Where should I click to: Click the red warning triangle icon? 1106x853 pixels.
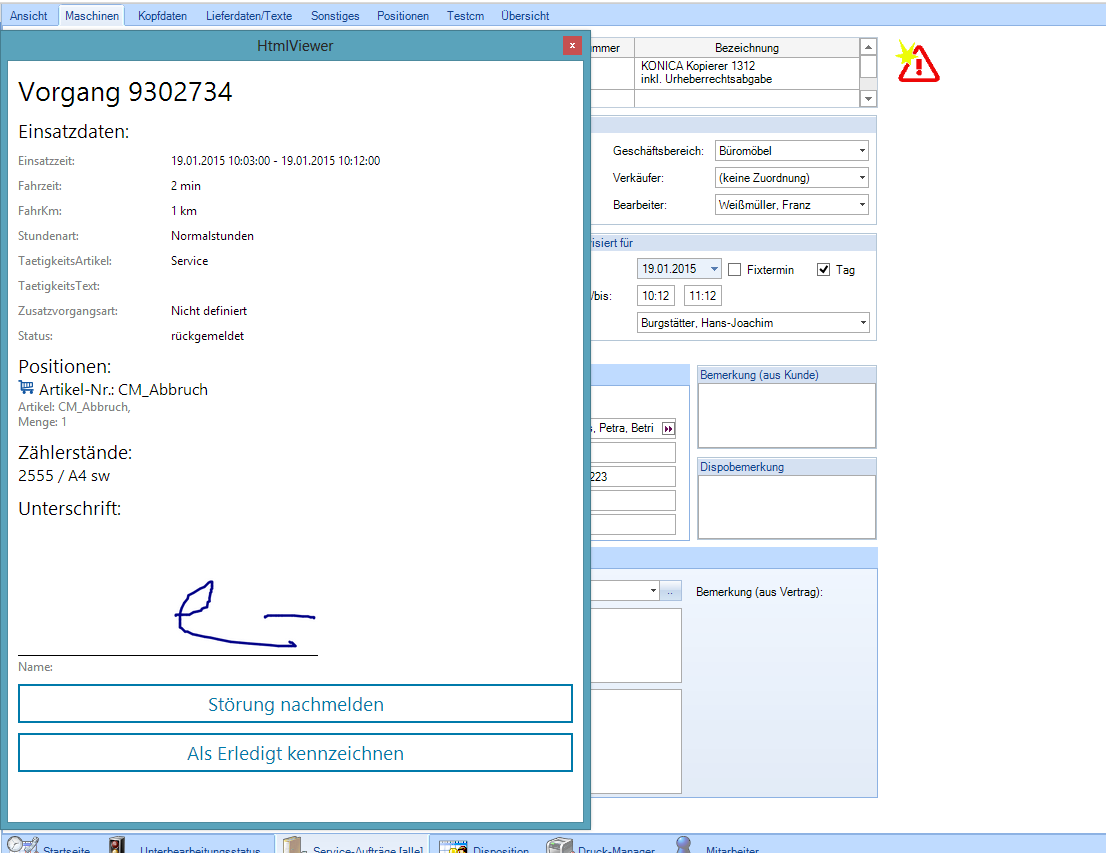pos(918,62)
